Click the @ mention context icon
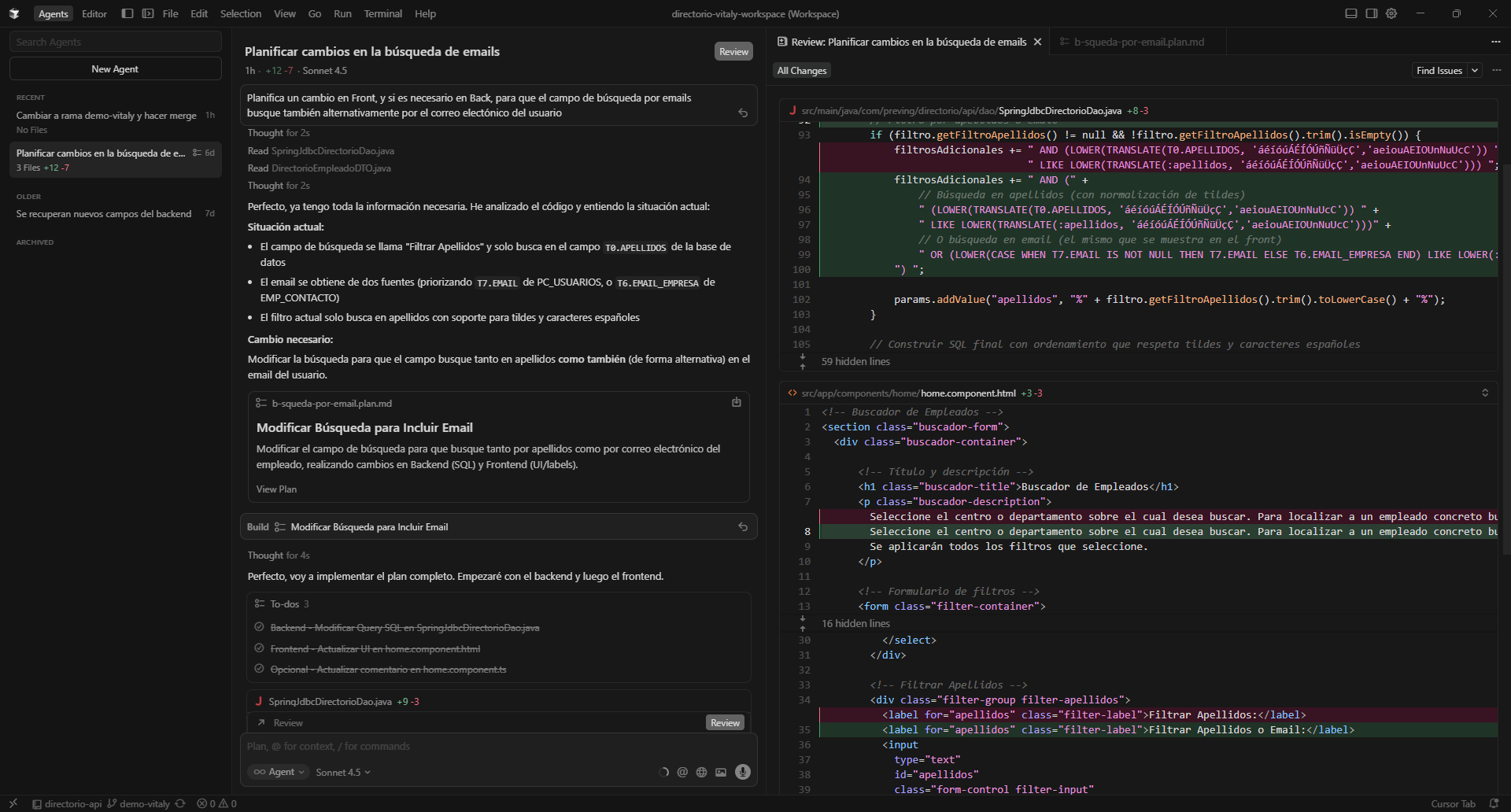Screen dimensions: 1511x812 tap(682, 772)
